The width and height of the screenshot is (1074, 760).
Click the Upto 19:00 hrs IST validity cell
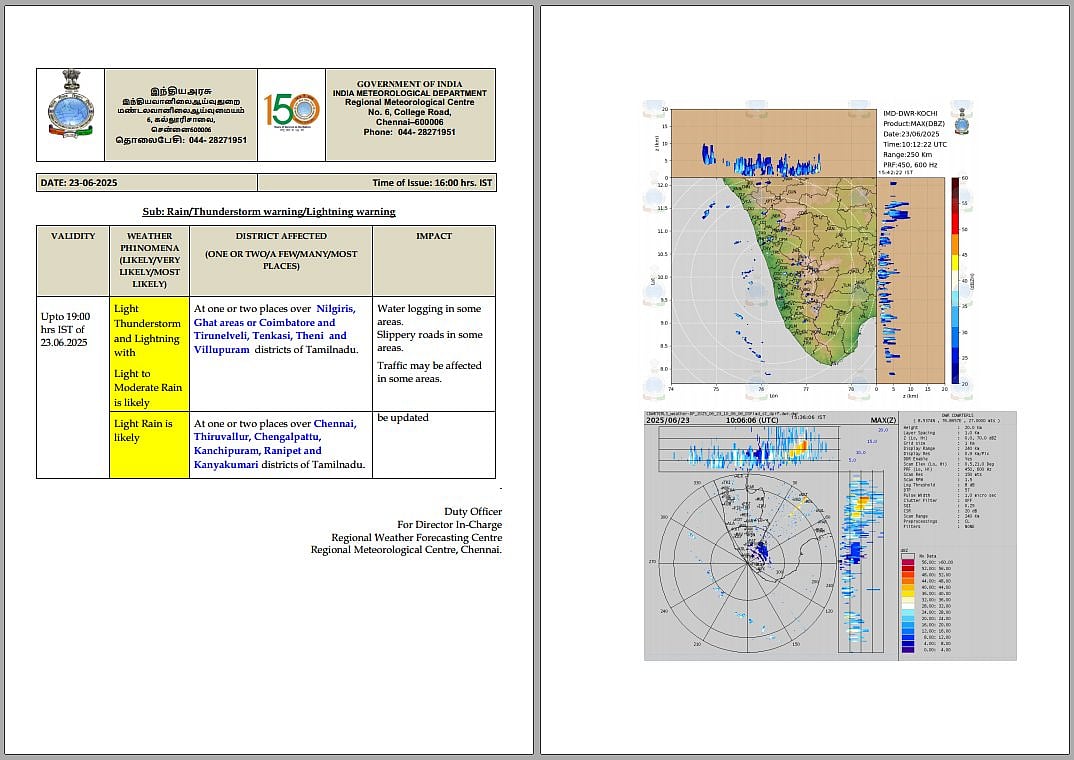pyautogui.click(x=66, y=329)
